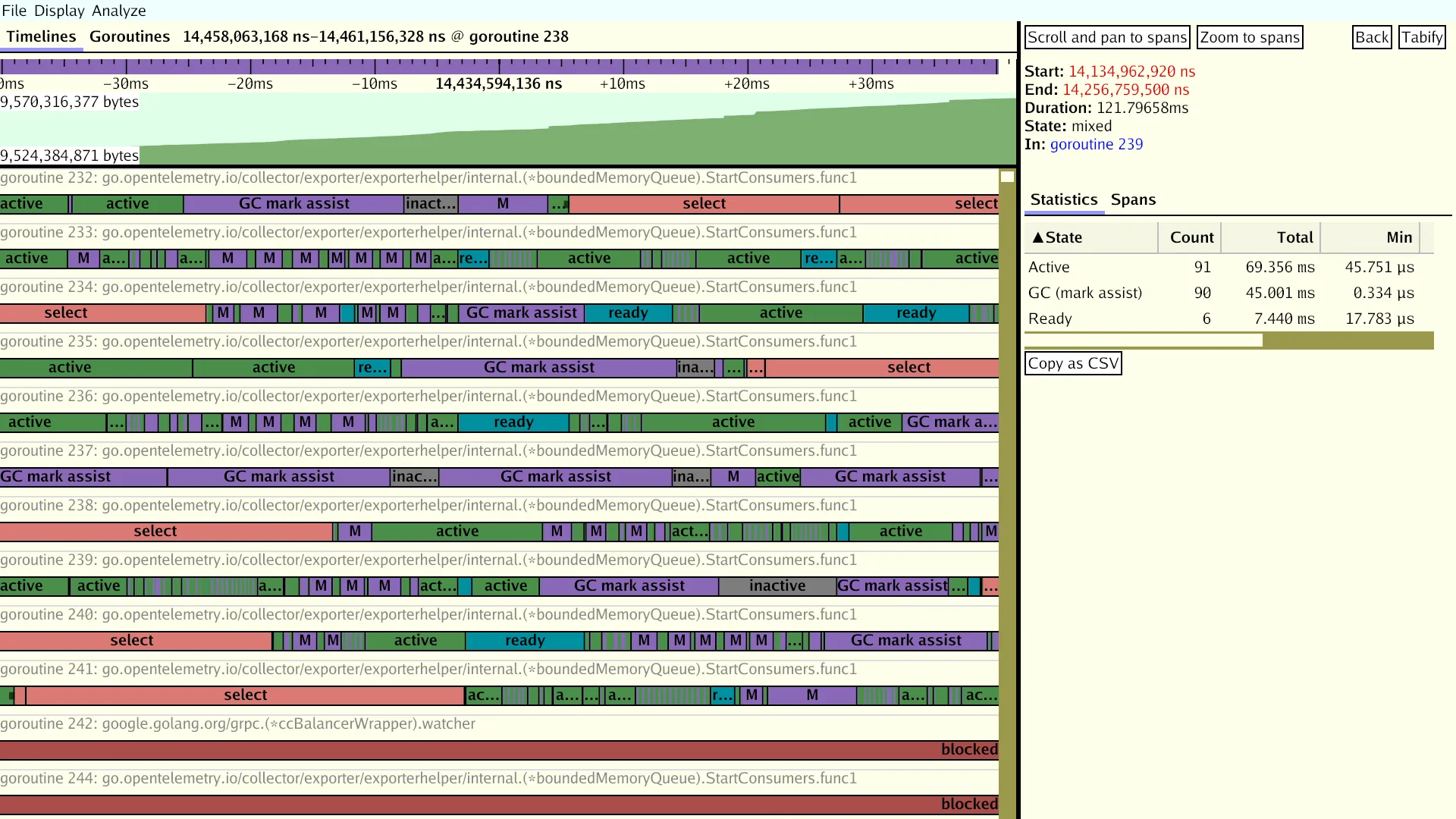Click the Copy as CSV button

point(1072,363)
